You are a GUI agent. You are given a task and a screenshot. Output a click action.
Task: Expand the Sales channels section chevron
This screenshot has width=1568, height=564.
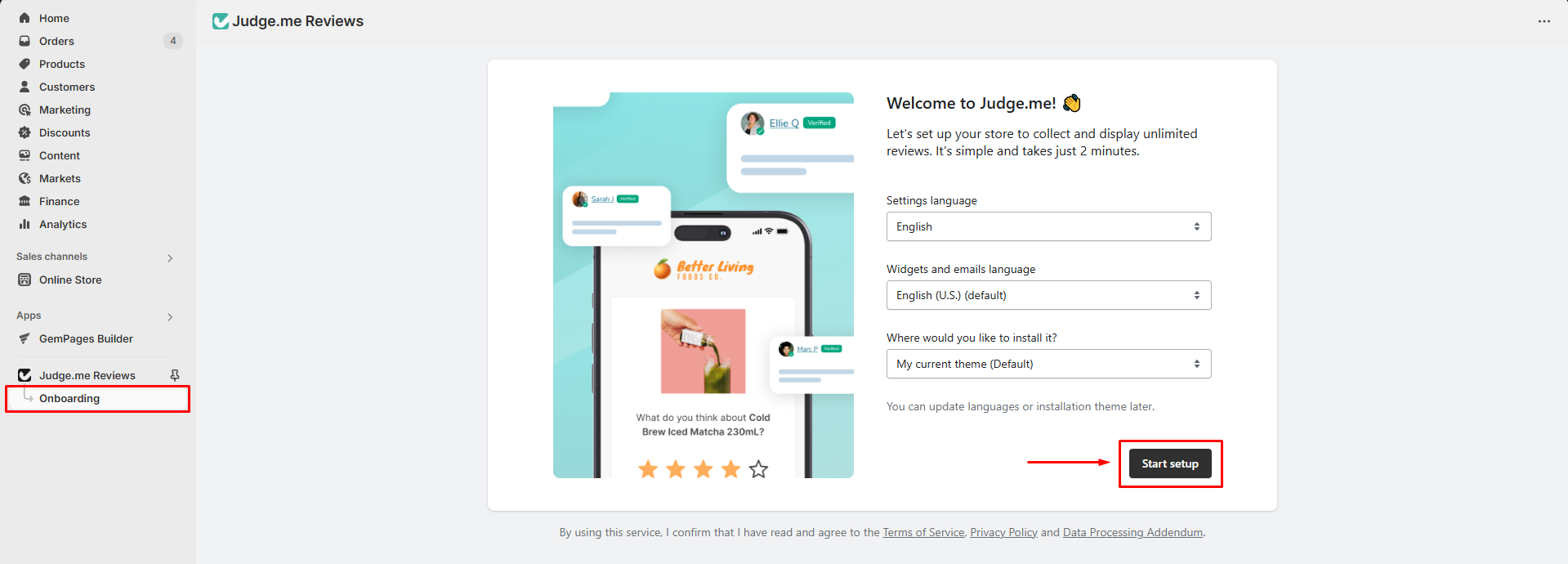click(170, 258)
